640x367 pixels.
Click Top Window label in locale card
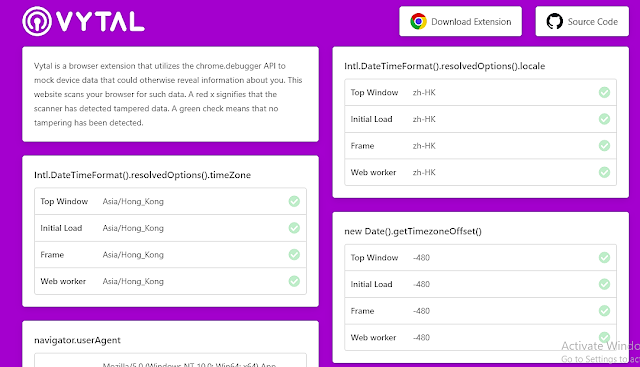click(374, 93)
